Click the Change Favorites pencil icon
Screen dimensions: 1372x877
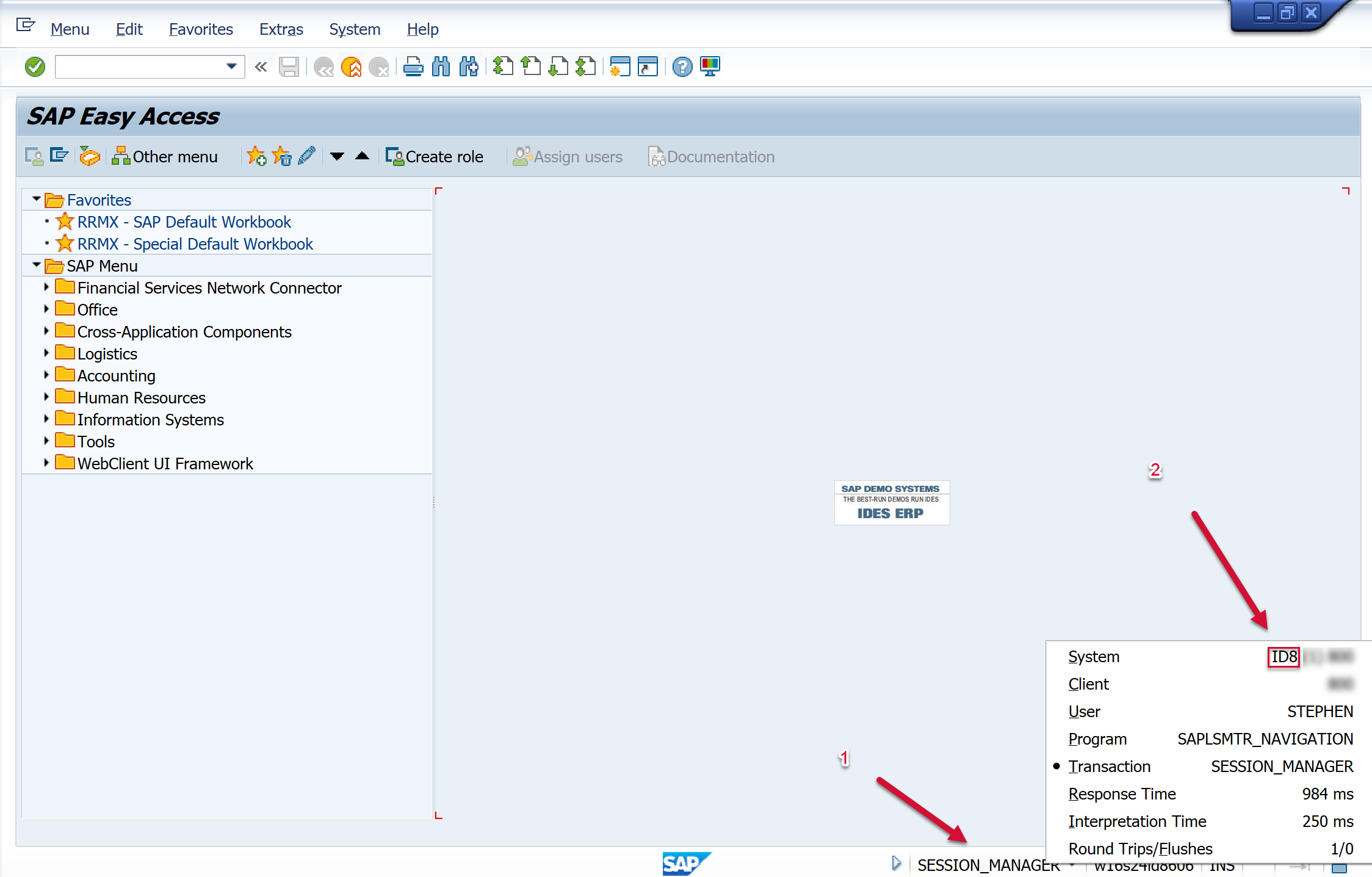(307, 156)
